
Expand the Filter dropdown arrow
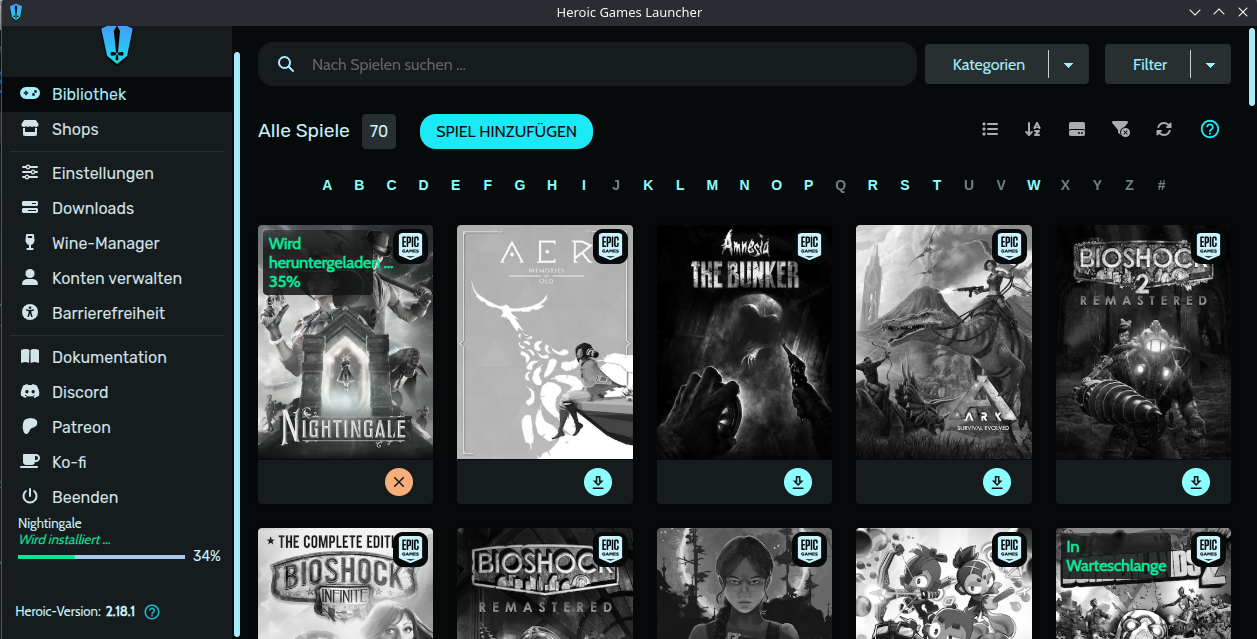pyautogui.click(x=1211, y=64)
